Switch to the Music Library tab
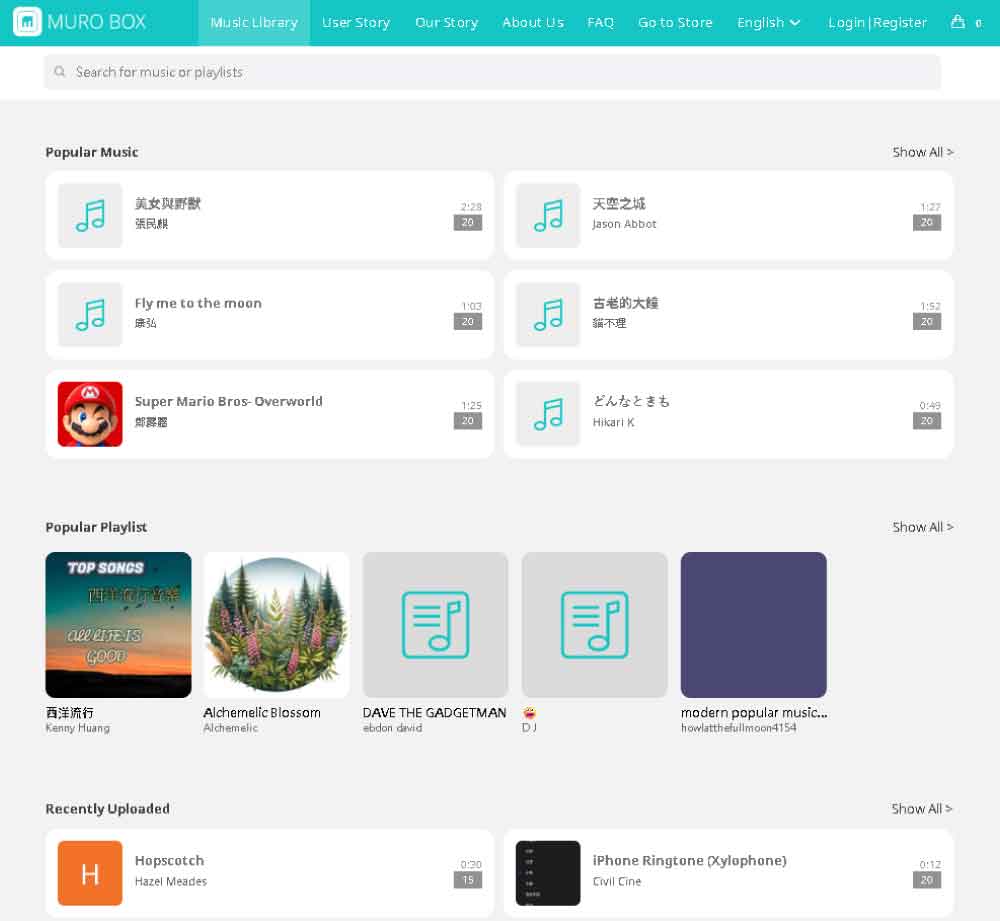 pyautogui.click(x=254, y=22)
